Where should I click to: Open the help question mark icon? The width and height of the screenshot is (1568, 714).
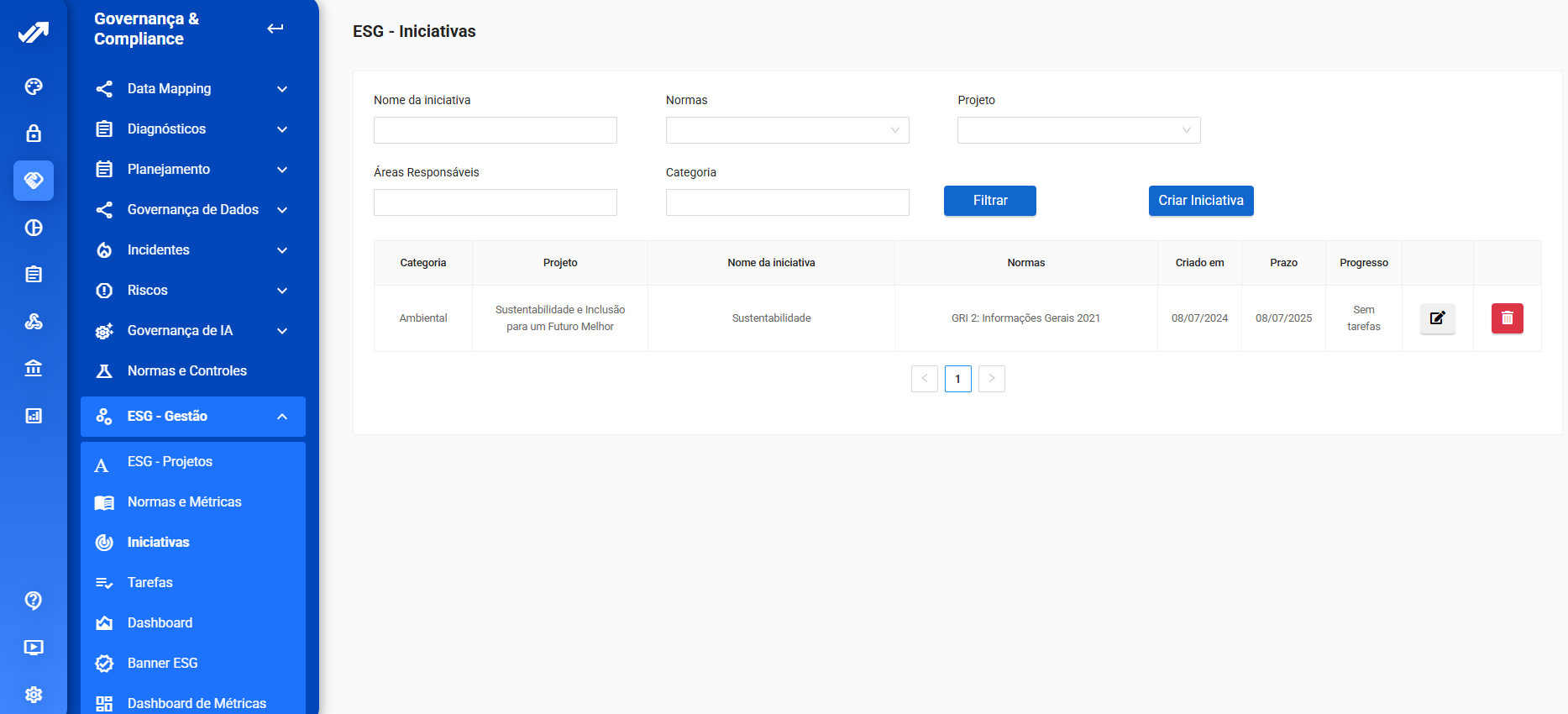tap(34, 601)
